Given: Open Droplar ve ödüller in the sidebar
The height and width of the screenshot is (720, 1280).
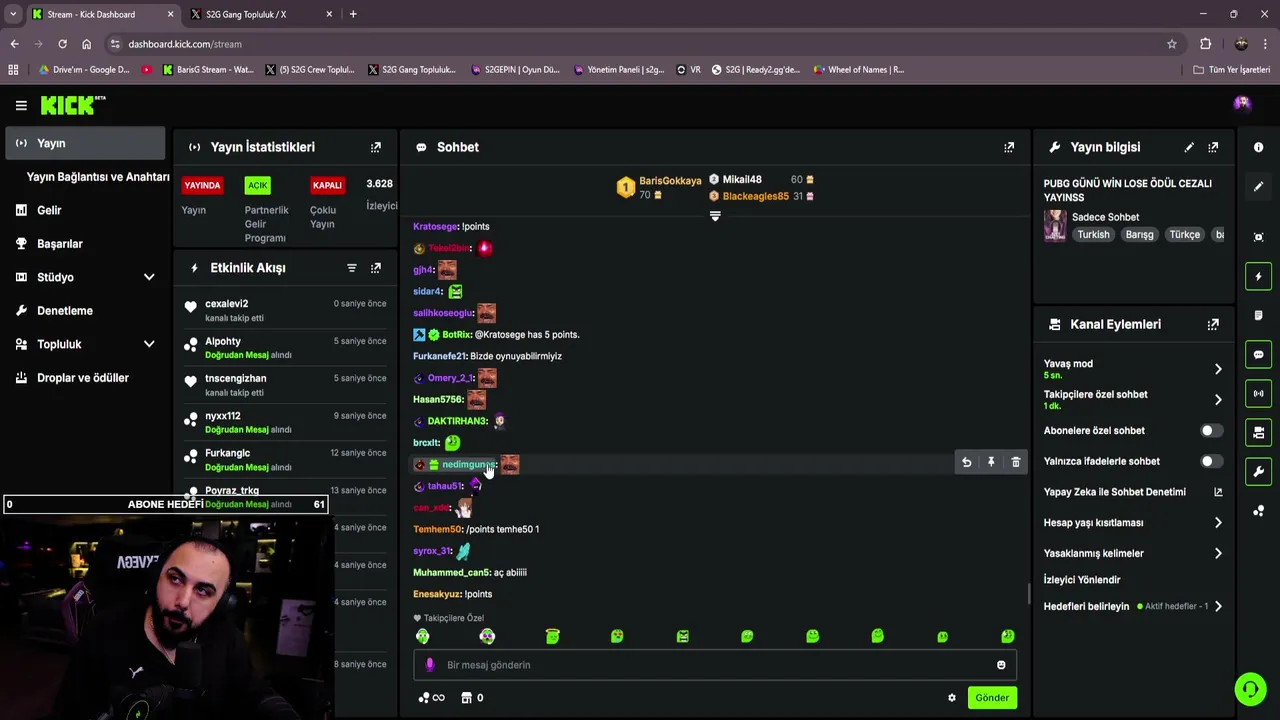Looking at the screenshot, I should 85,378.
